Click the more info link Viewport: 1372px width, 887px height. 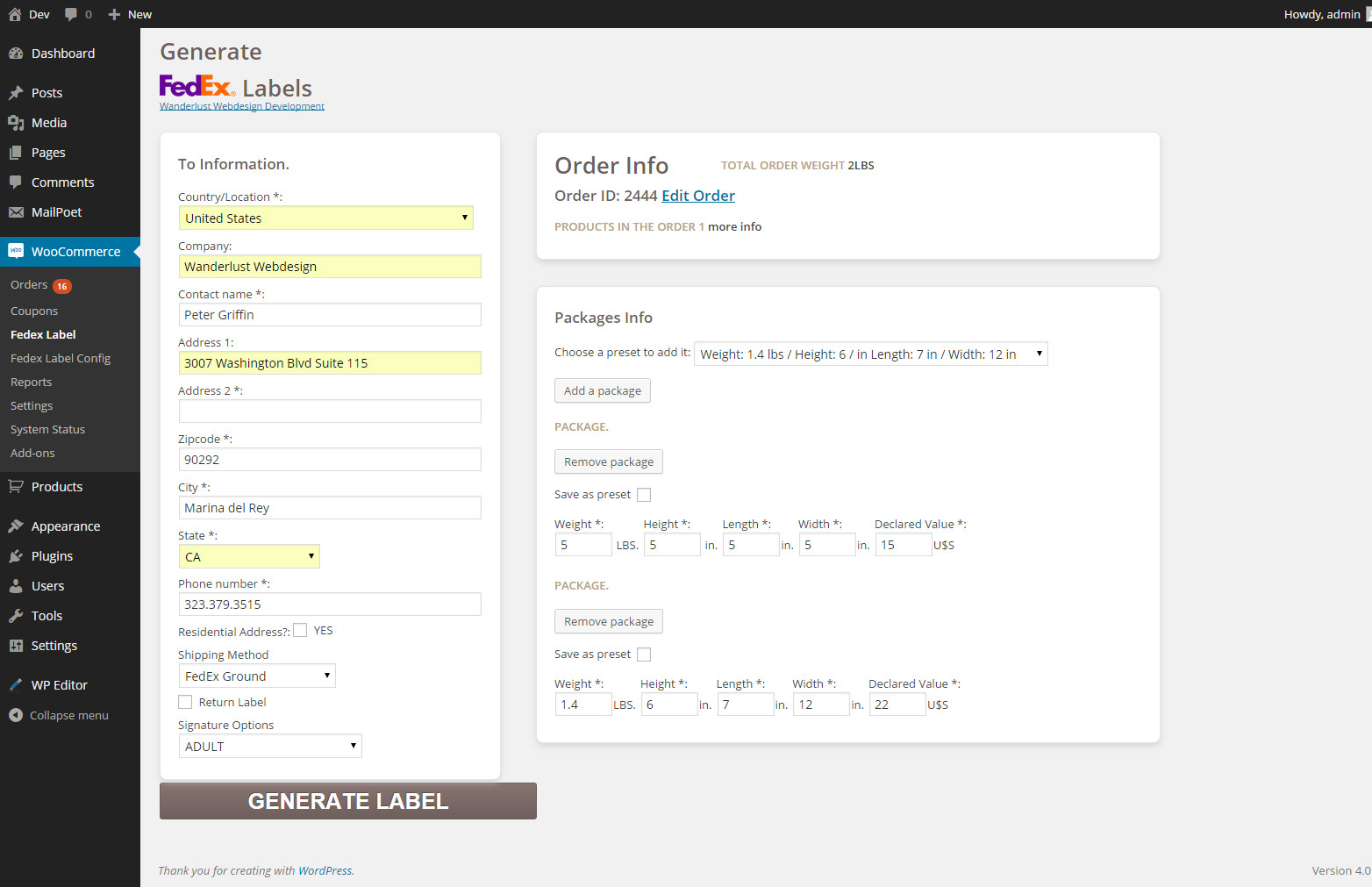point(734,226)
